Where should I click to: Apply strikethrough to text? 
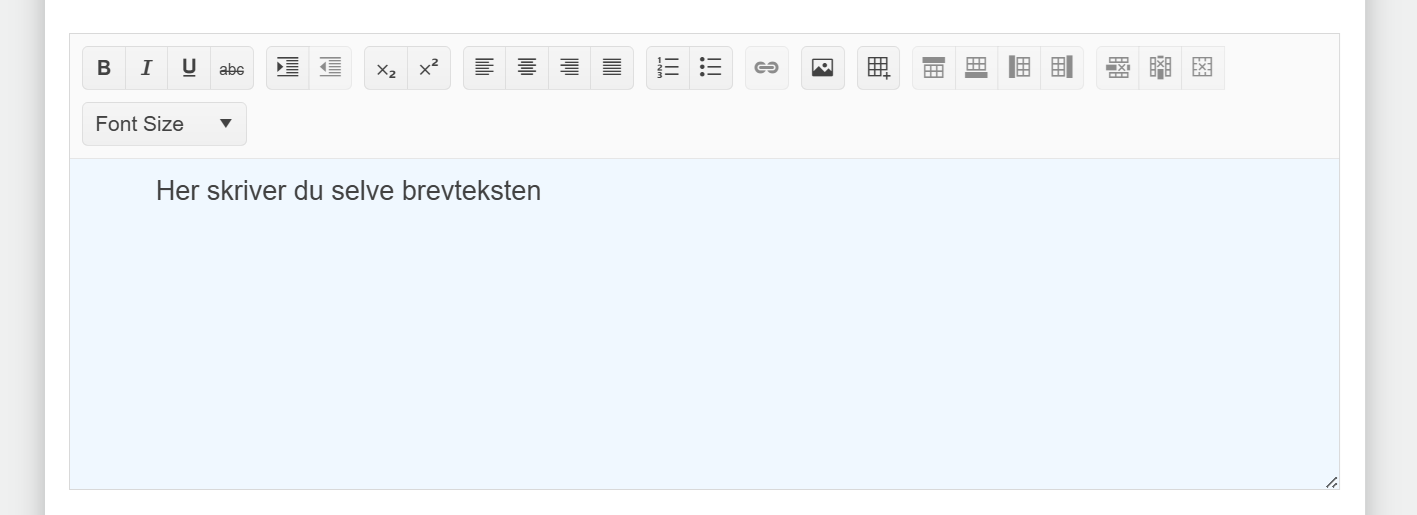pyautogui.click(x=232, y=68)
